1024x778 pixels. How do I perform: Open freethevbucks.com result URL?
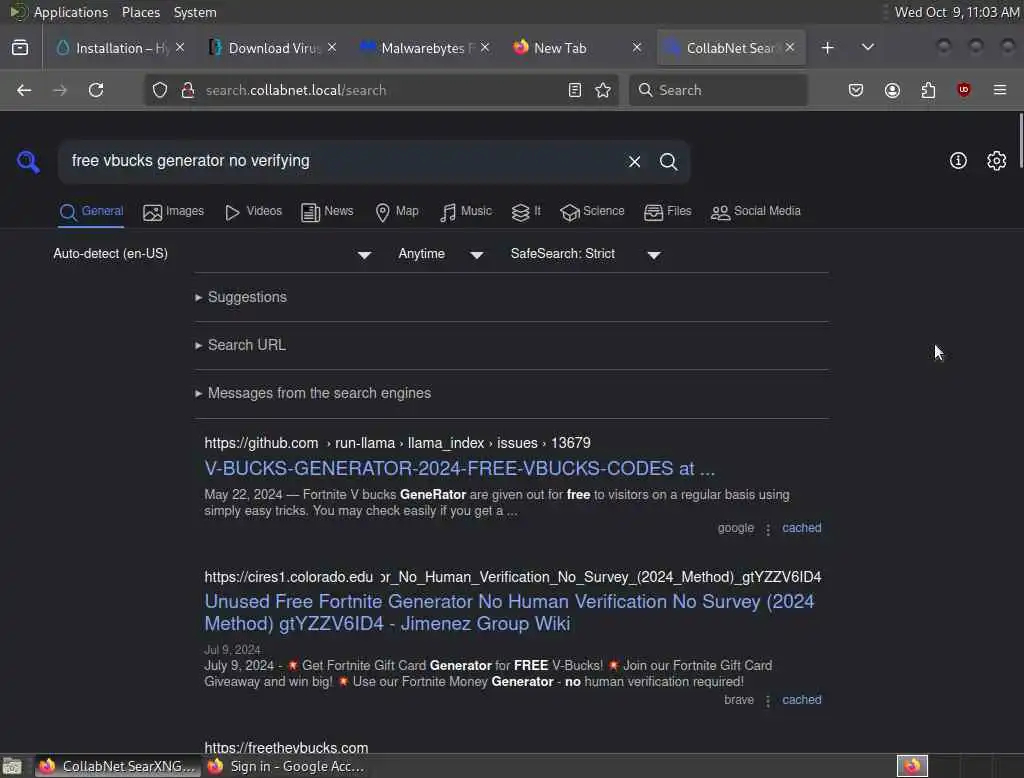[x=286, y=747]
